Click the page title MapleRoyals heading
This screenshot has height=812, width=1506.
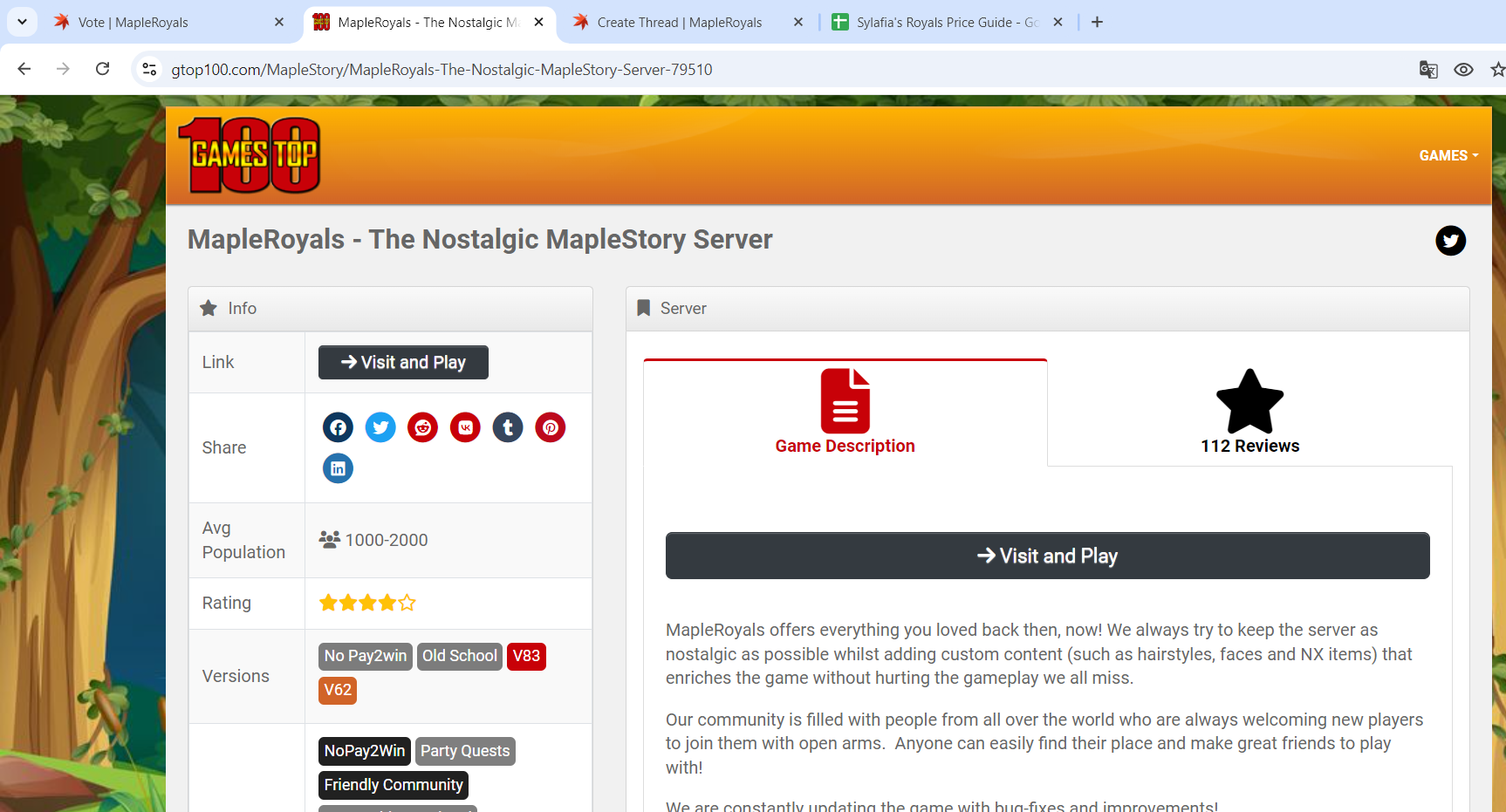pos(480,239)
